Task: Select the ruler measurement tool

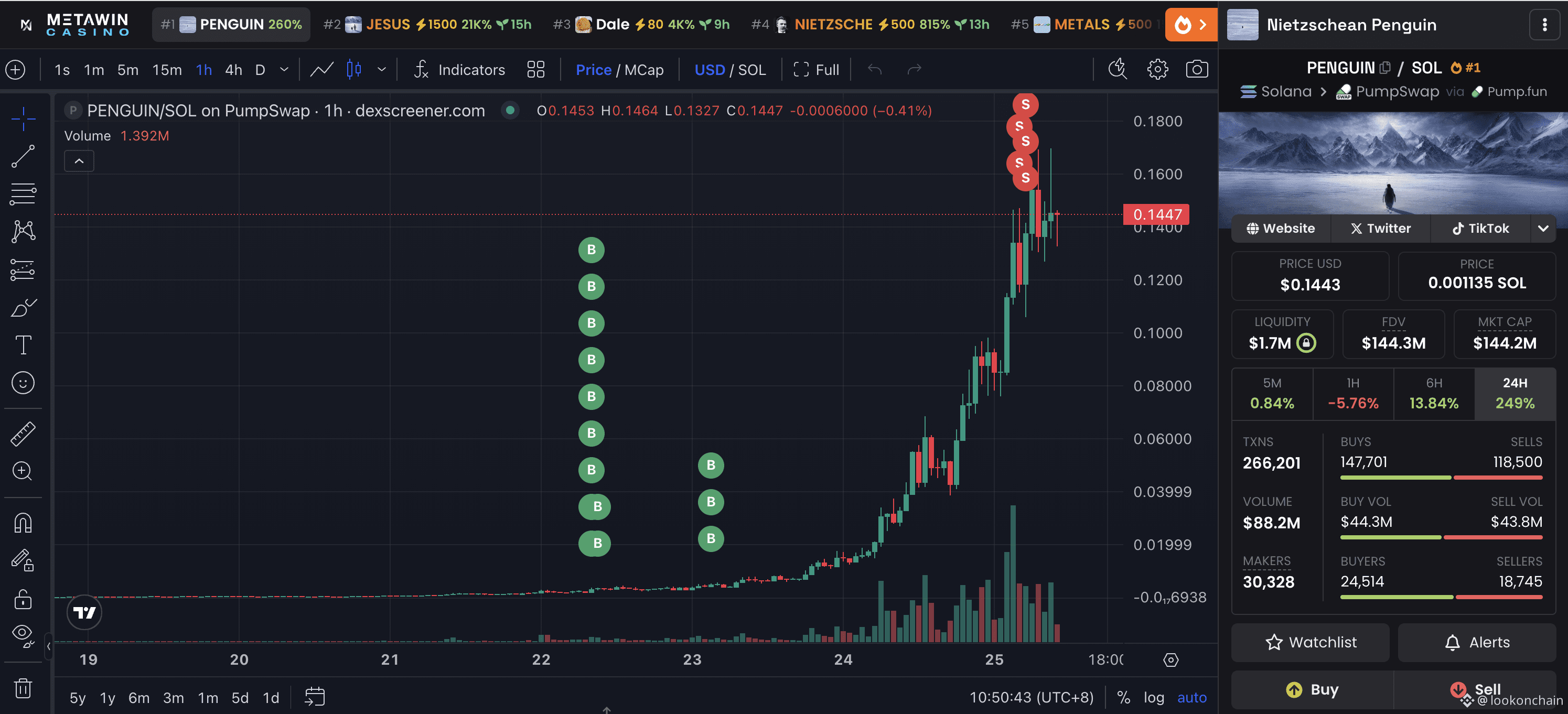Action: click(23, 434)
